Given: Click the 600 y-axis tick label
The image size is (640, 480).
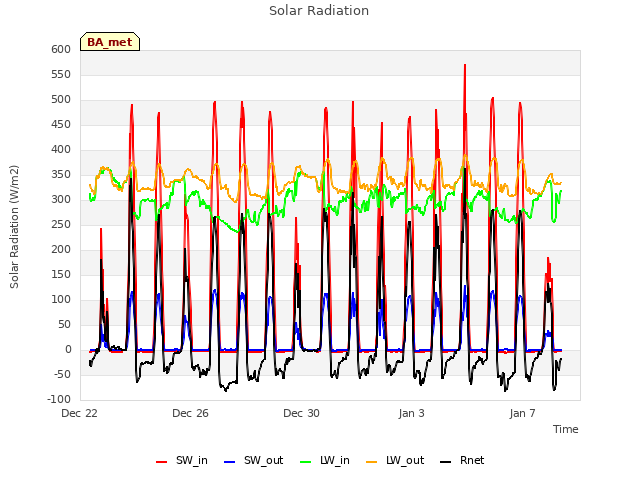Looking at the screenshot, I should click(x=61, y=49).
